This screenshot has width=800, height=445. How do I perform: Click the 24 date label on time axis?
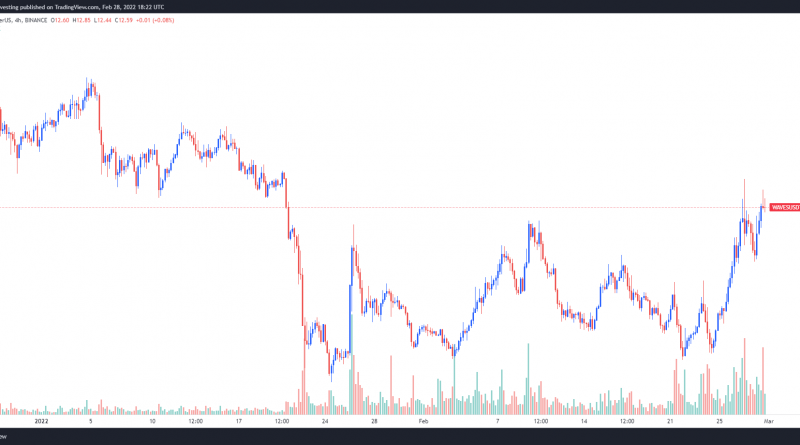[327, 422]
